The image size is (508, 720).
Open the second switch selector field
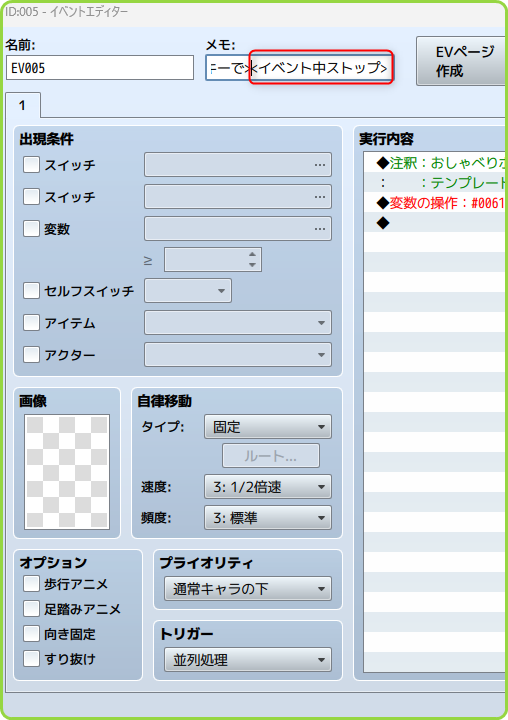238,197
